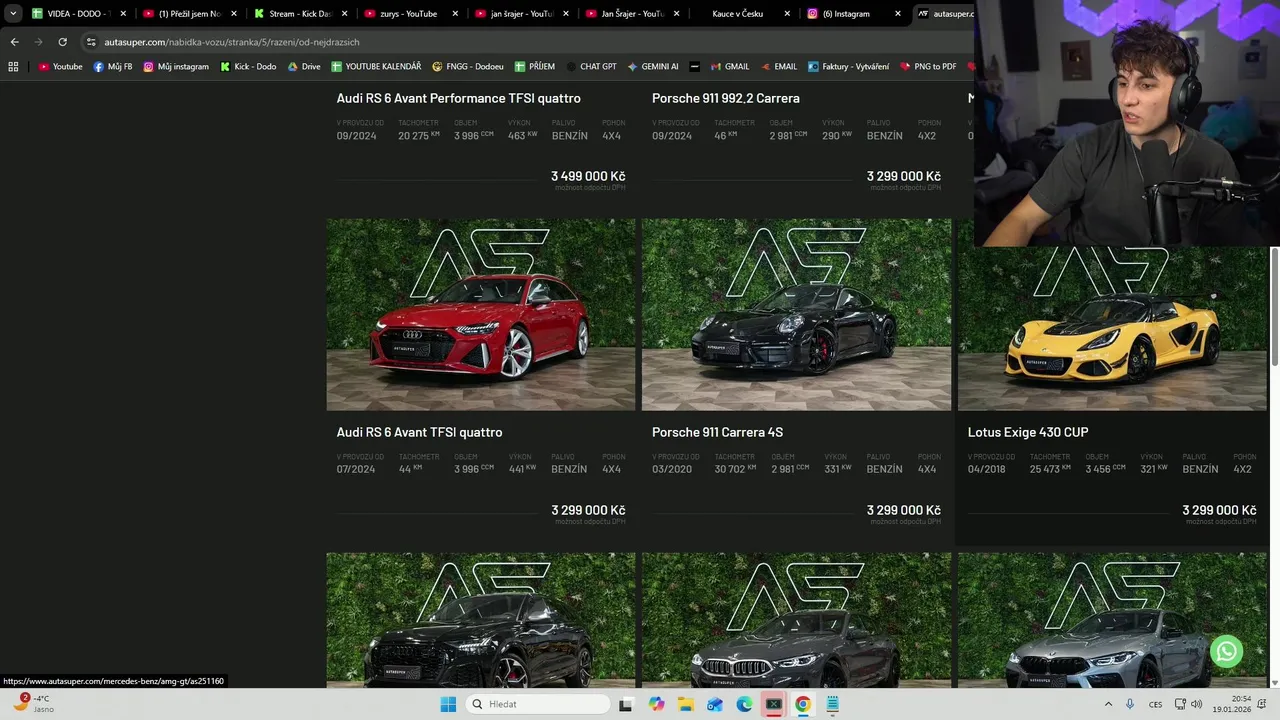Open Google Chrome from taskbar
This screenshot has height=720, width=1280.
pos(802,704)
